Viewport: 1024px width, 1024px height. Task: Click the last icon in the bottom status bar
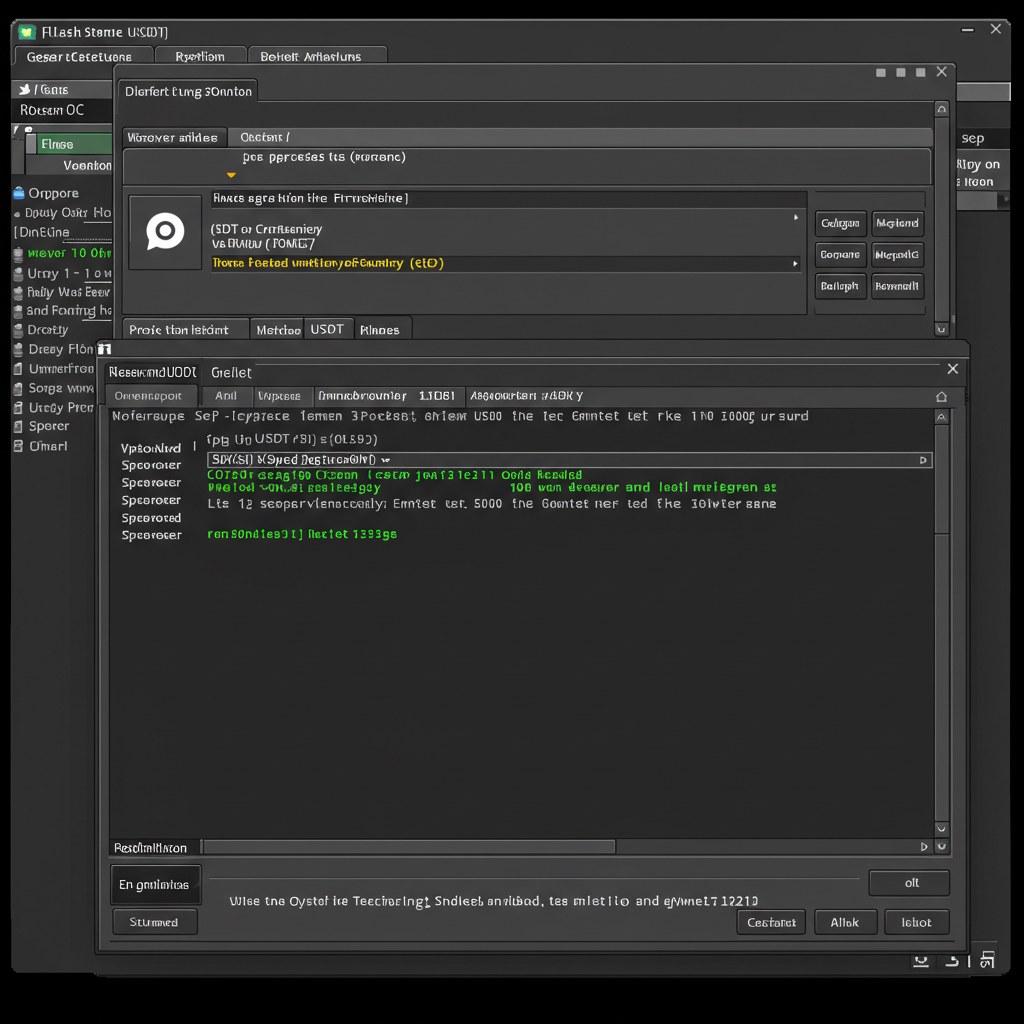[x=987, y=959]
